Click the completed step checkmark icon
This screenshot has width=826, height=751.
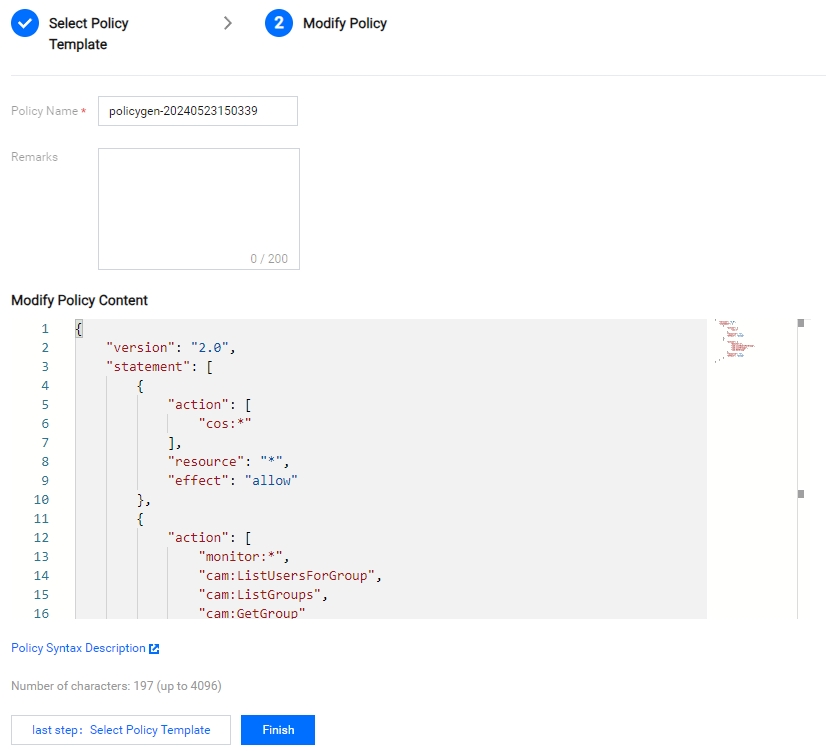(25, 23)
